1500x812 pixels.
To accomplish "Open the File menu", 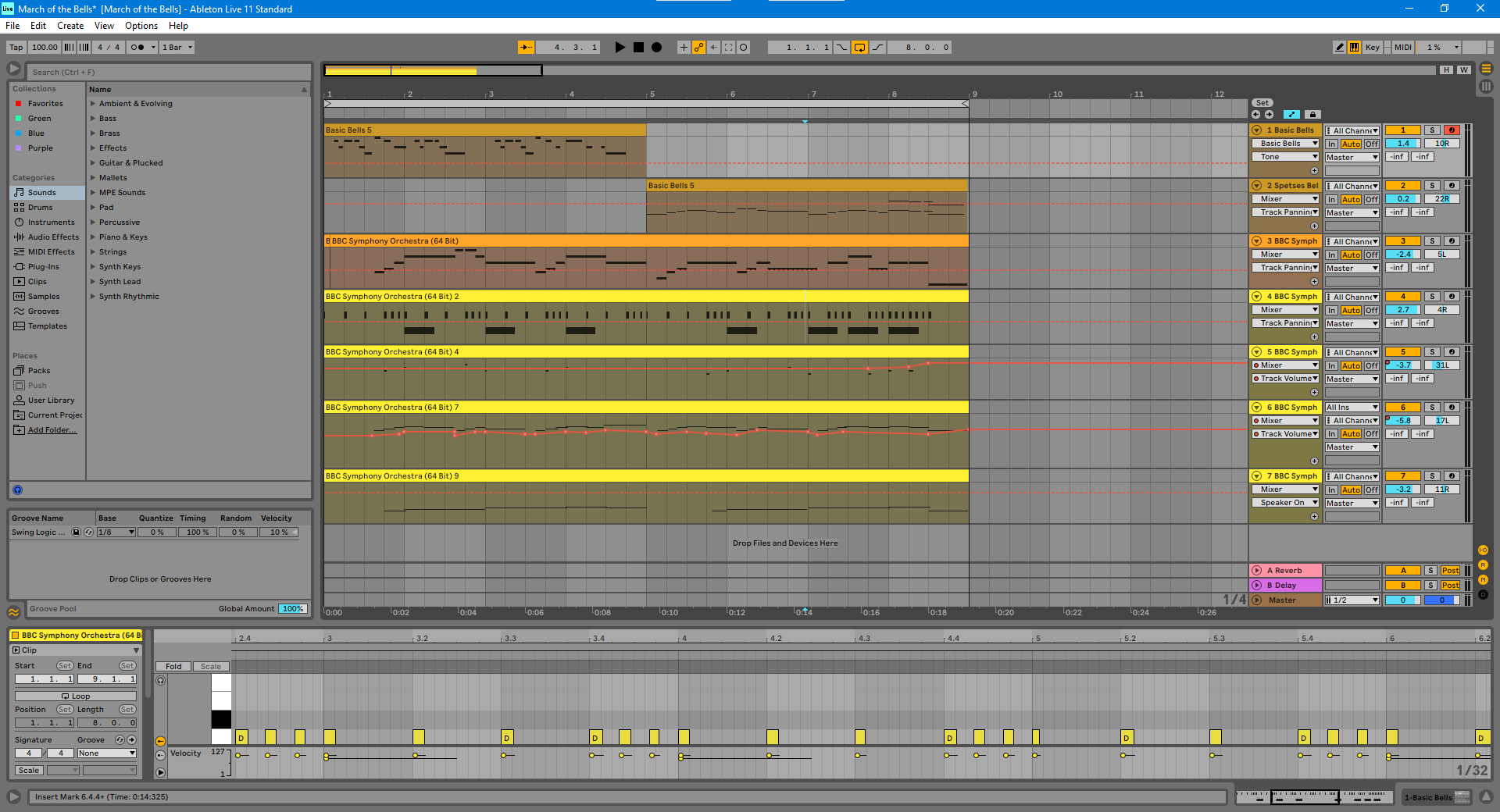I will coord(12,26).
